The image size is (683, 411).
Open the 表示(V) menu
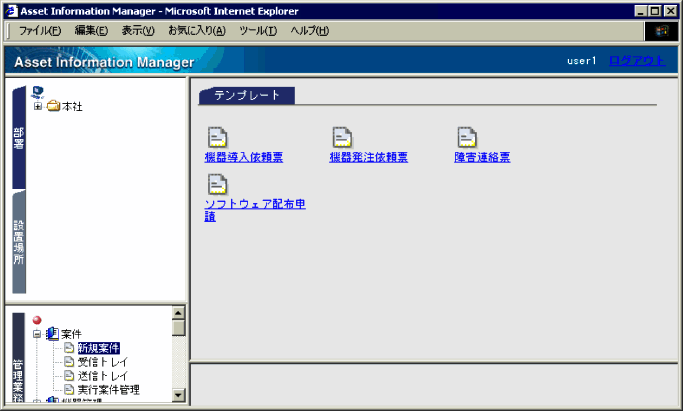(x=138, y=31)
